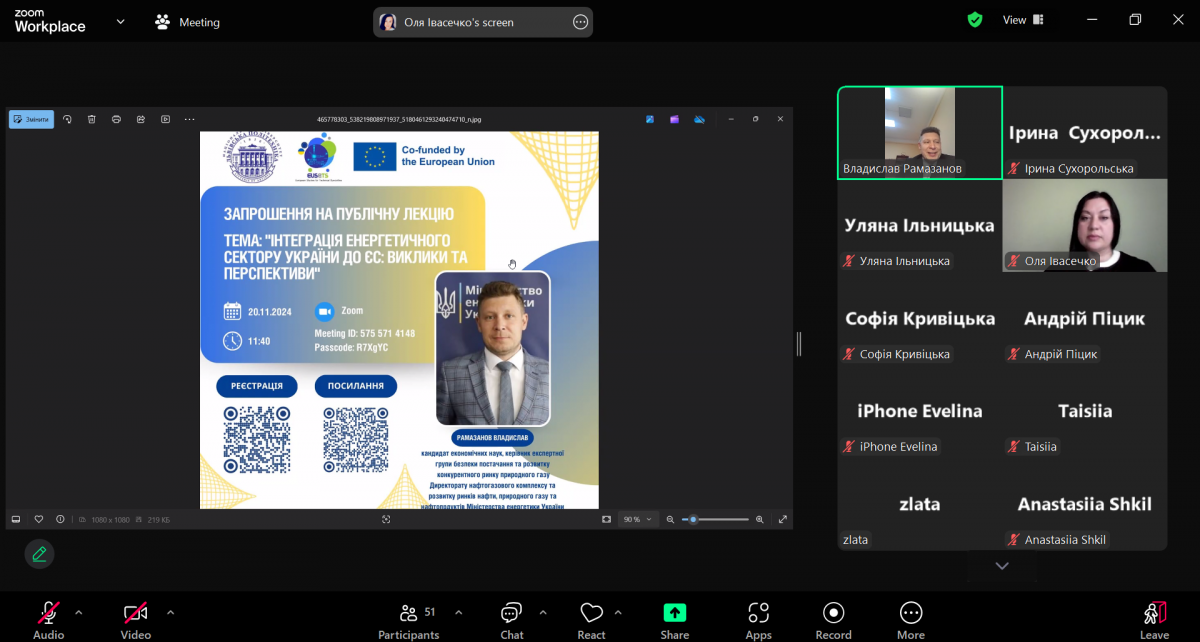Screen dimensions: 1200x642
Task: Expand audio options chevron next to Audio
Action: [x=79, y=612]
